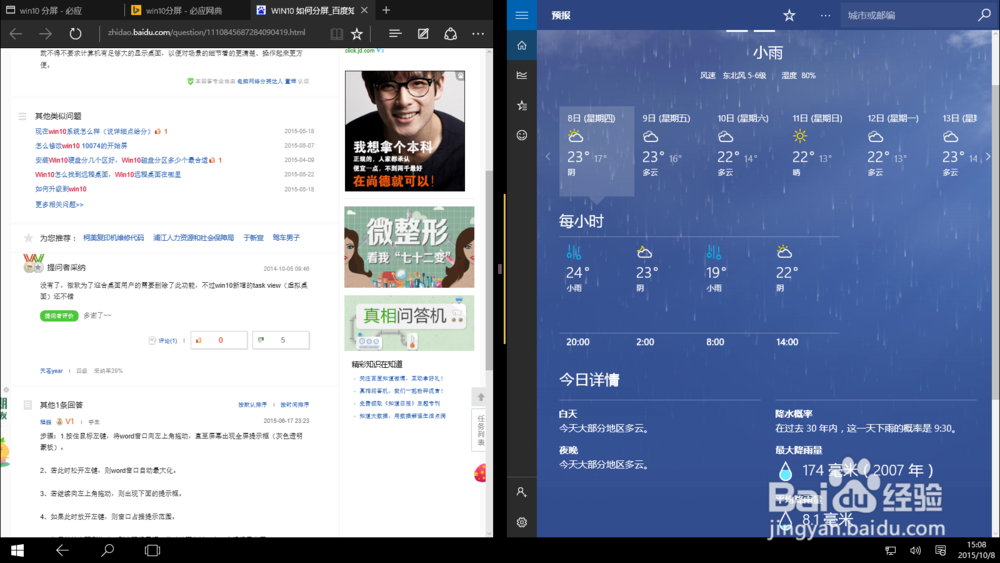The image size is (1000, 563).
Task: Open Task View on taskbar
Action: click(152, 550)
